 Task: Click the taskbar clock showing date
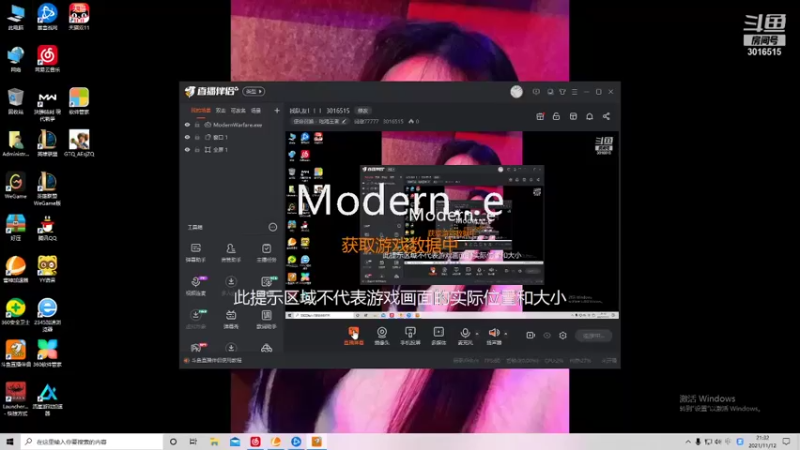762,441
